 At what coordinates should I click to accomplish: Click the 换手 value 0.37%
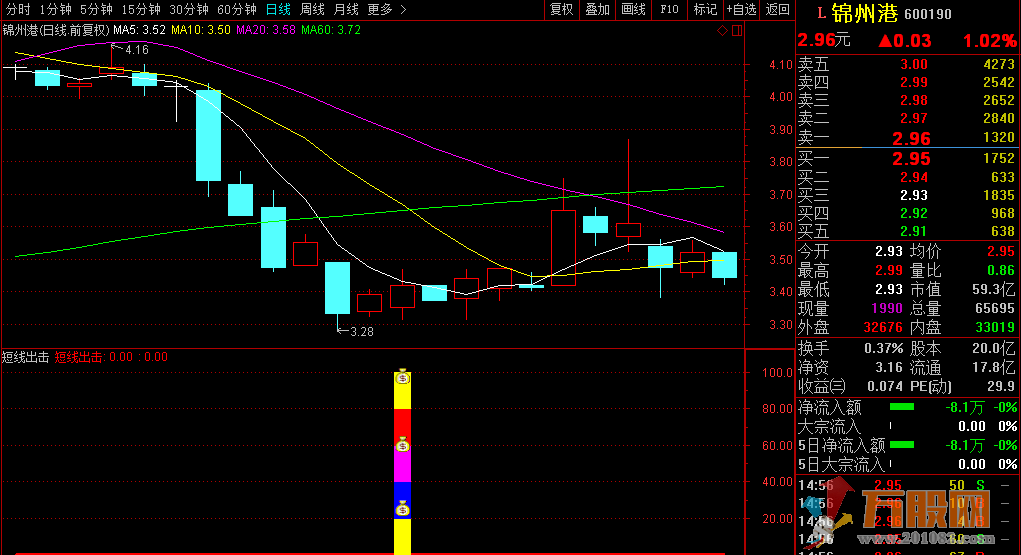pos(884,349)
